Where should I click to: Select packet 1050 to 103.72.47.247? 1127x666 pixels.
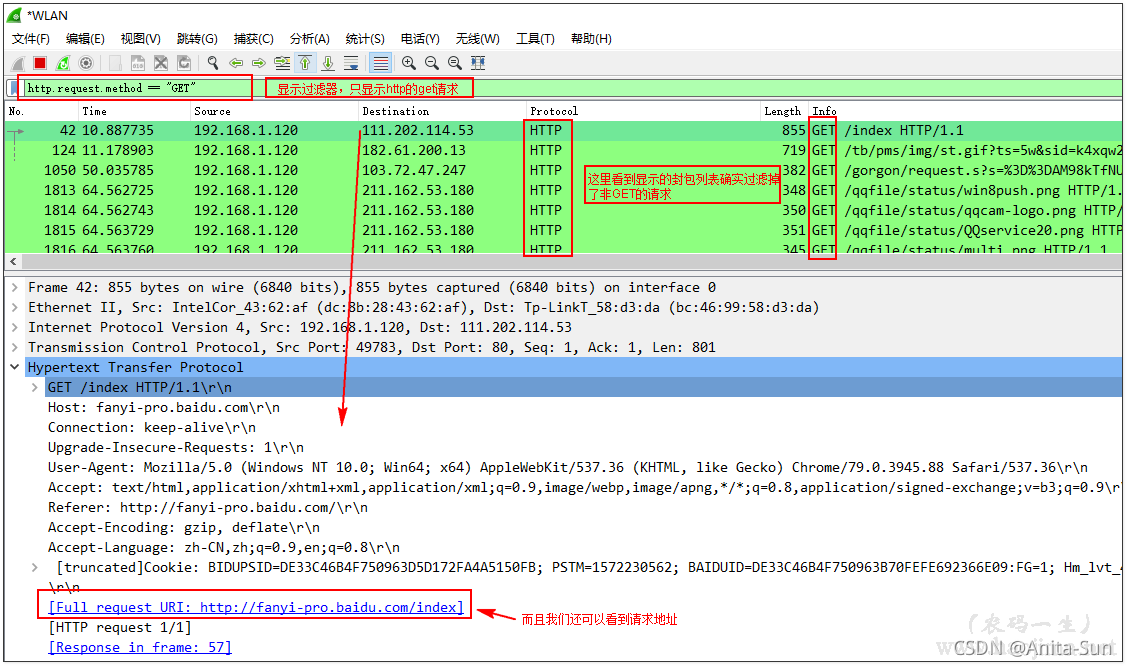coord(564,170)
